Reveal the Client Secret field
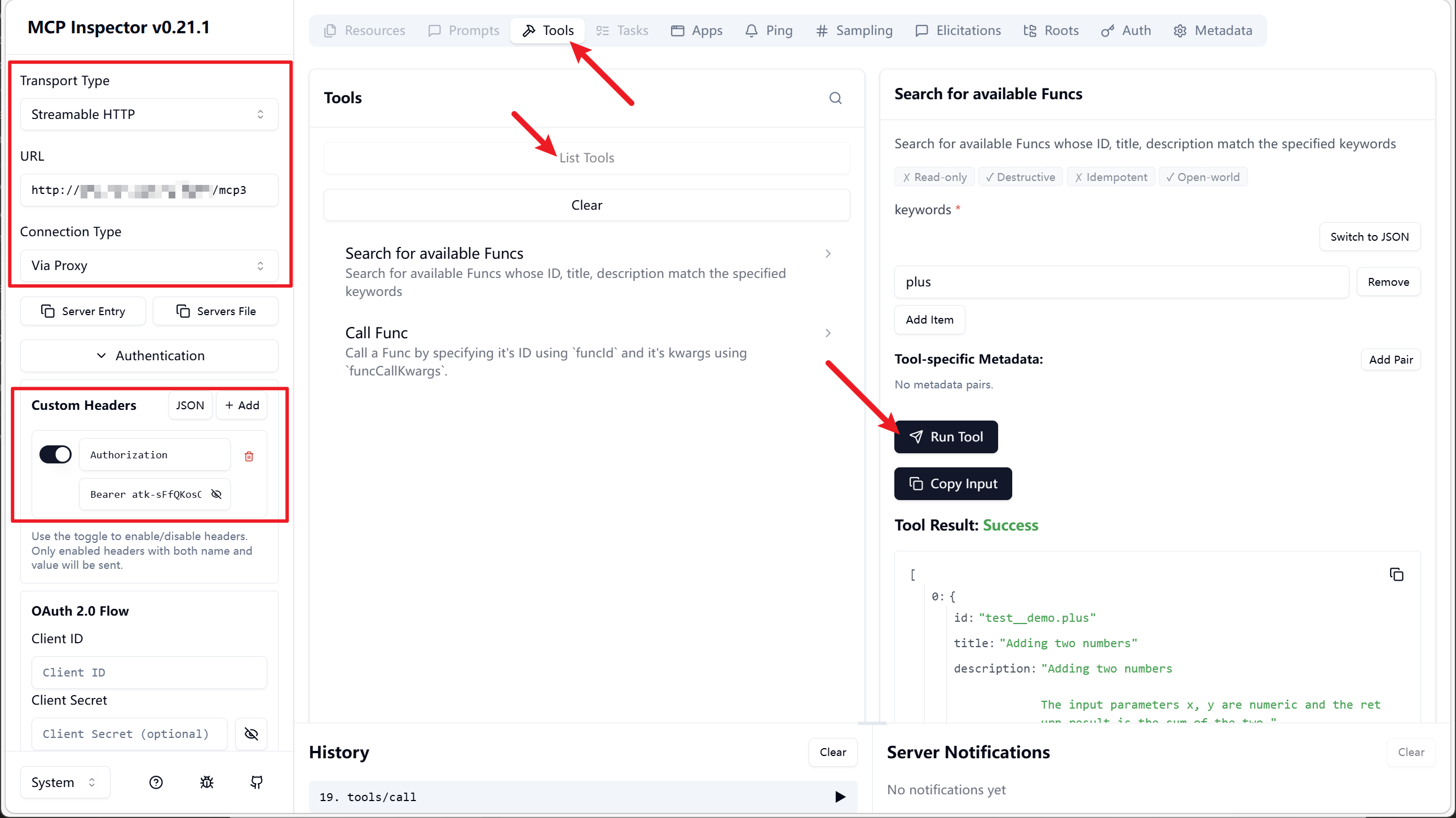 tap(251, 734)
